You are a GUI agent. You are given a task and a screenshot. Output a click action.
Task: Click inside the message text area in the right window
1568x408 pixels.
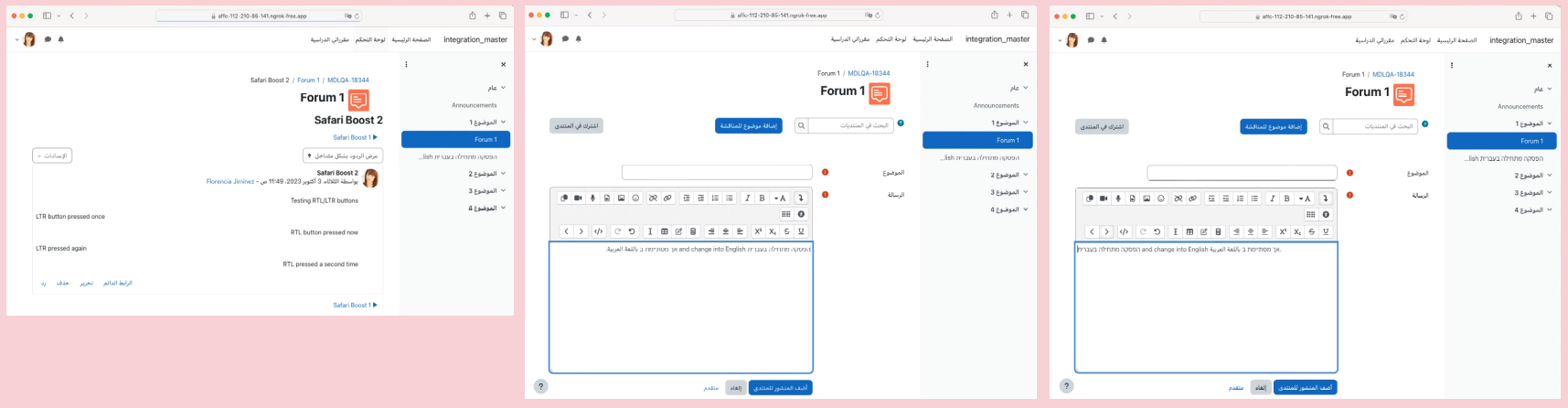[1206, 307]
